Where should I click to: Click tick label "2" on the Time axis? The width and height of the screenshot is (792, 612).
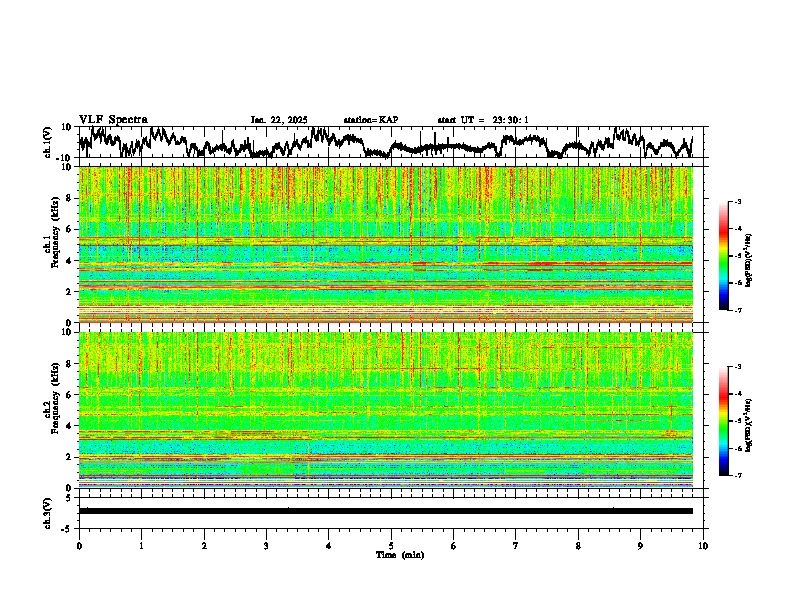[204, 546]
